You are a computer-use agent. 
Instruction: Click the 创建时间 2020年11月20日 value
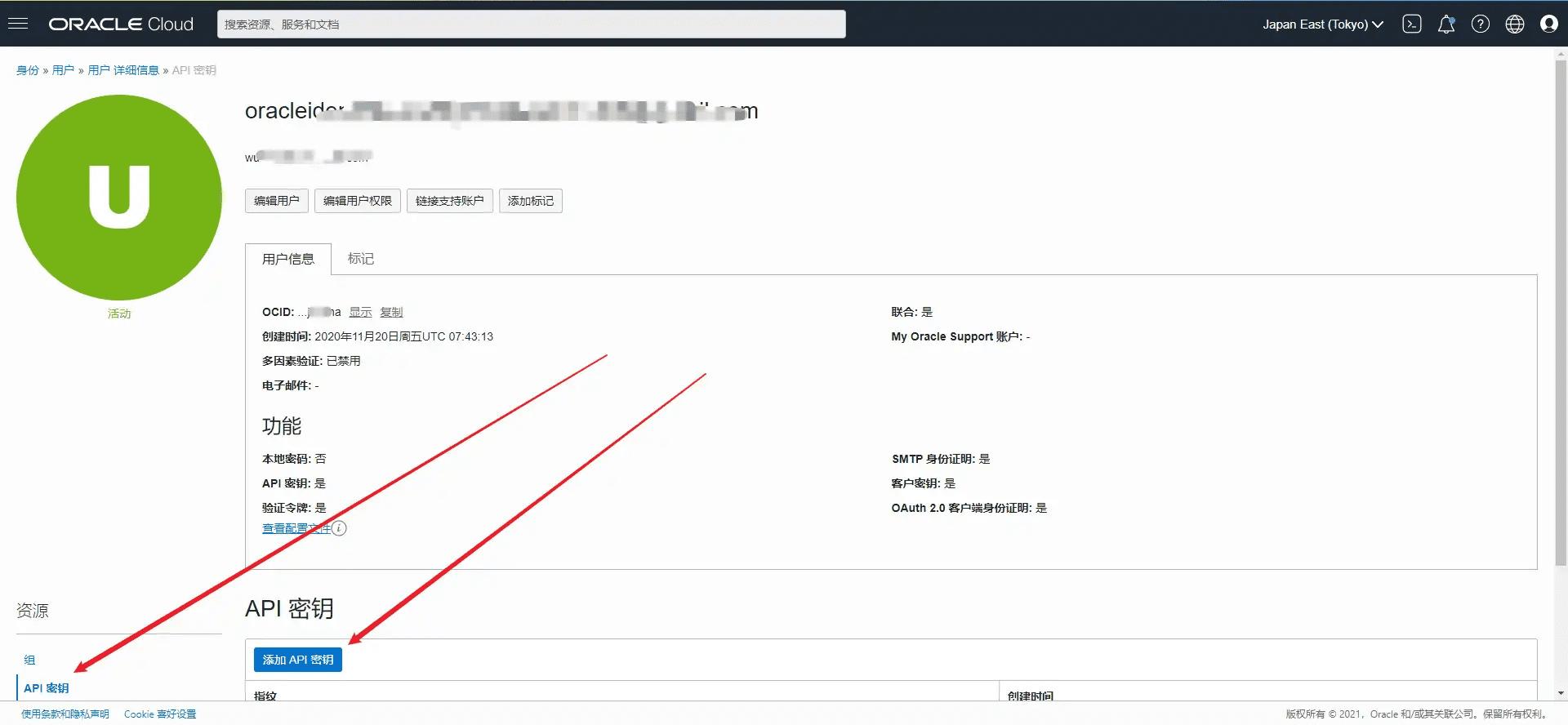click(x=403, y=336)
